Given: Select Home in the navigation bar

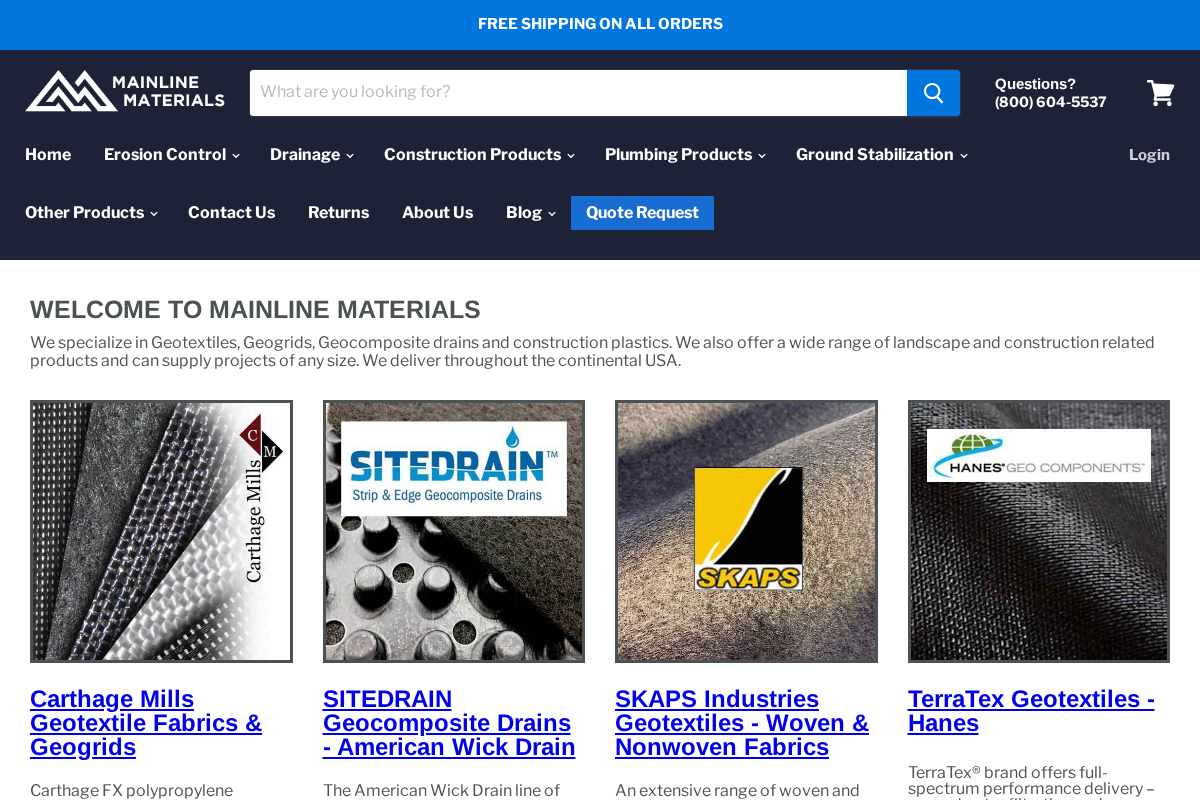Looking at the screenshot, I should pyautogui.click(x=48, y=154).
